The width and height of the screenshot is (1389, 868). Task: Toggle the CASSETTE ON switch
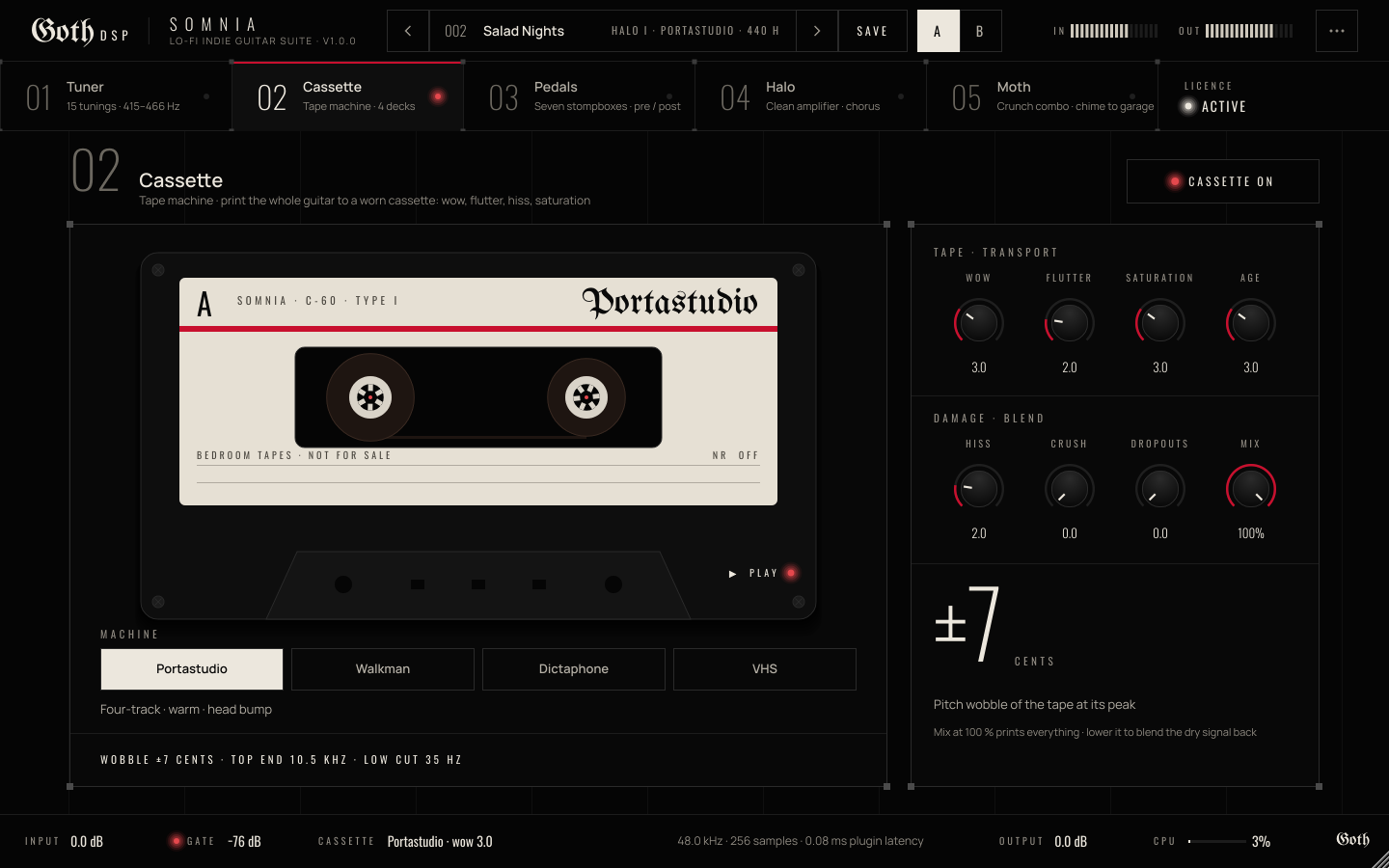[1223, 181]
